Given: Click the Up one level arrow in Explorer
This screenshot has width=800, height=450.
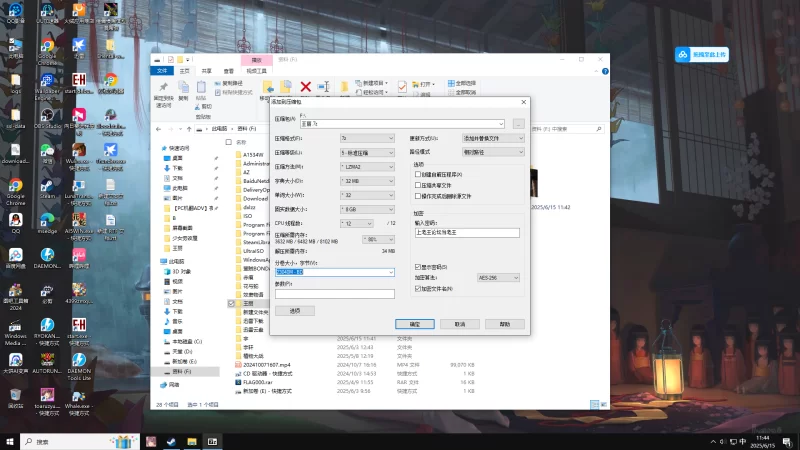Looking at the screenshot, I should click(x=189, y=129).
